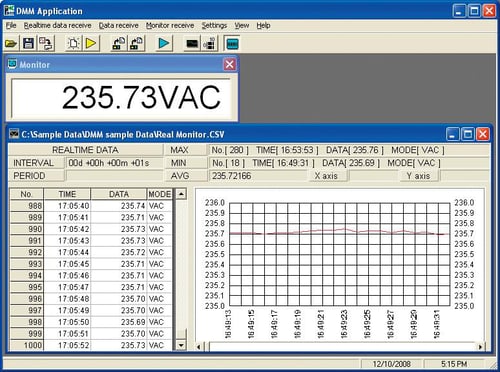Viewport: 500px width, 372px height.
Task: Click the DMM Application title bar icon
Action: pos(9,10)
